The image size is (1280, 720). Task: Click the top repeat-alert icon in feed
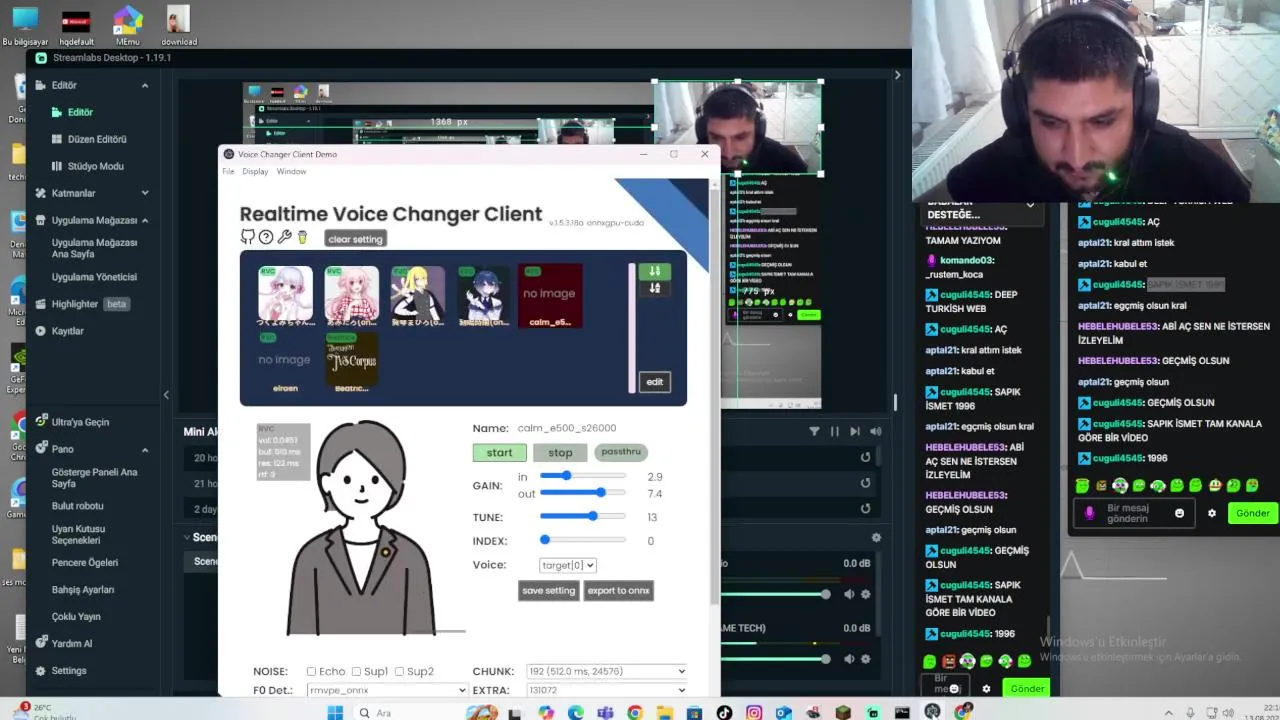point(866,457)
